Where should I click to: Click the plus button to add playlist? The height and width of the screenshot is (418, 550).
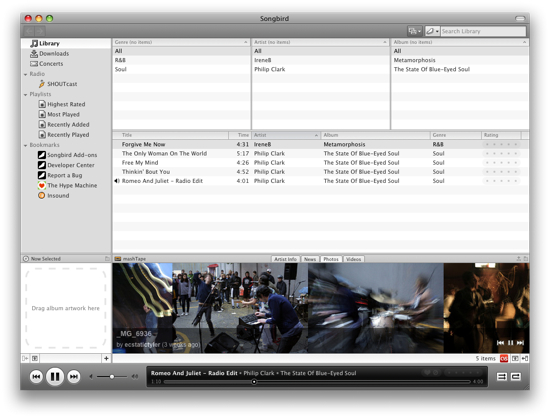(106, 358)
